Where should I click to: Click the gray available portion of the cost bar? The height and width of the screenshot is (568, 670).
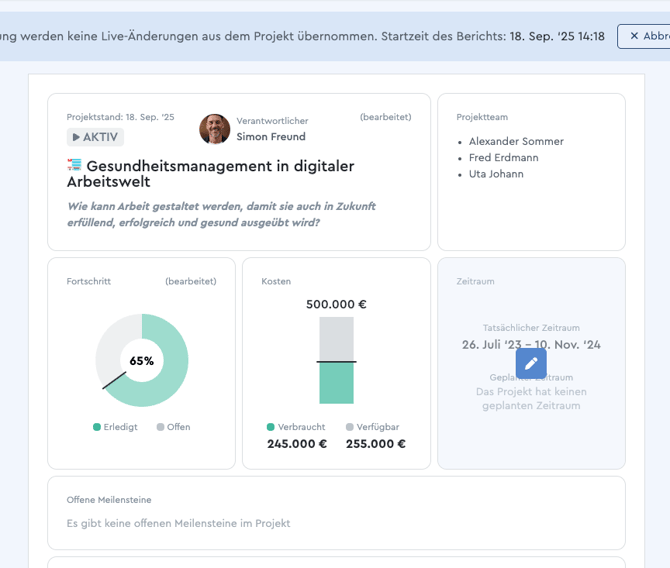pos(336,339)
